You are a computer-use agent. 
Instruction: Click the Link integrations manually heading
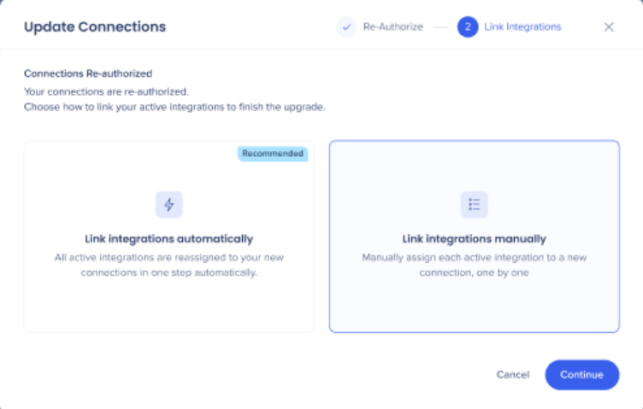tap(474, 239)
